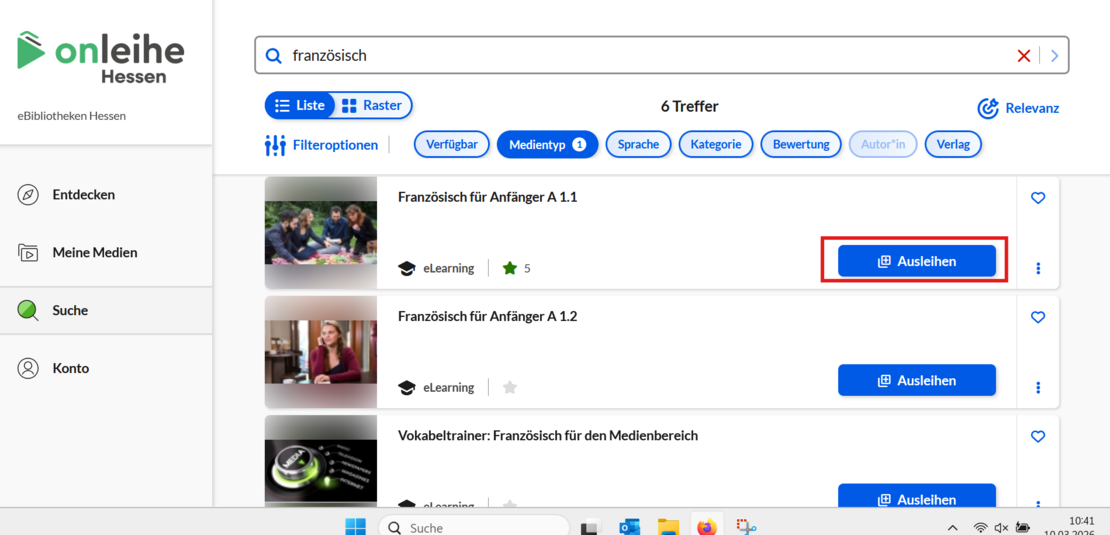Open the Relevanz sorting dropdown
Screen dimensions: 1110x535
click(x=1018, y=108)
